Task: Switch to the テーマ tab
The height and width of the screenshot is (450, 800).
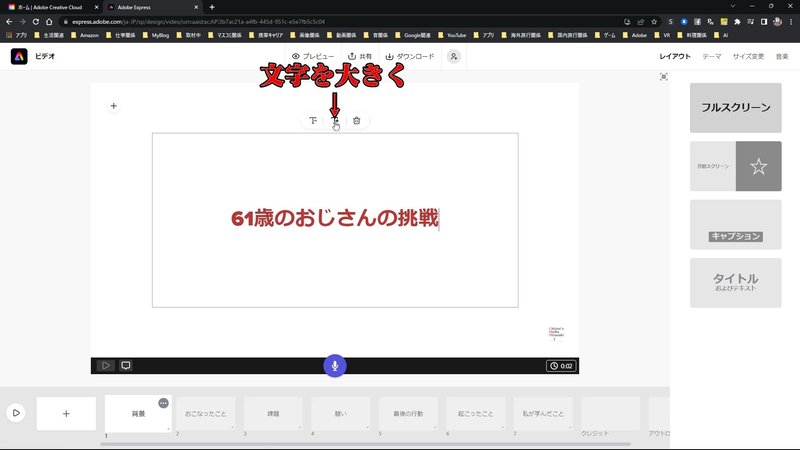Action: [712, 56]
